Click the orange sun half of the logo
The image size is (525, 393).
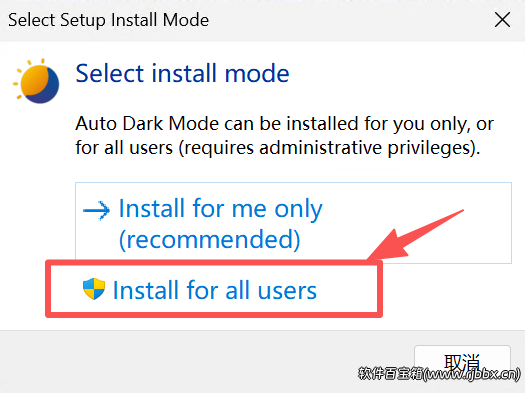coord(34,80)
